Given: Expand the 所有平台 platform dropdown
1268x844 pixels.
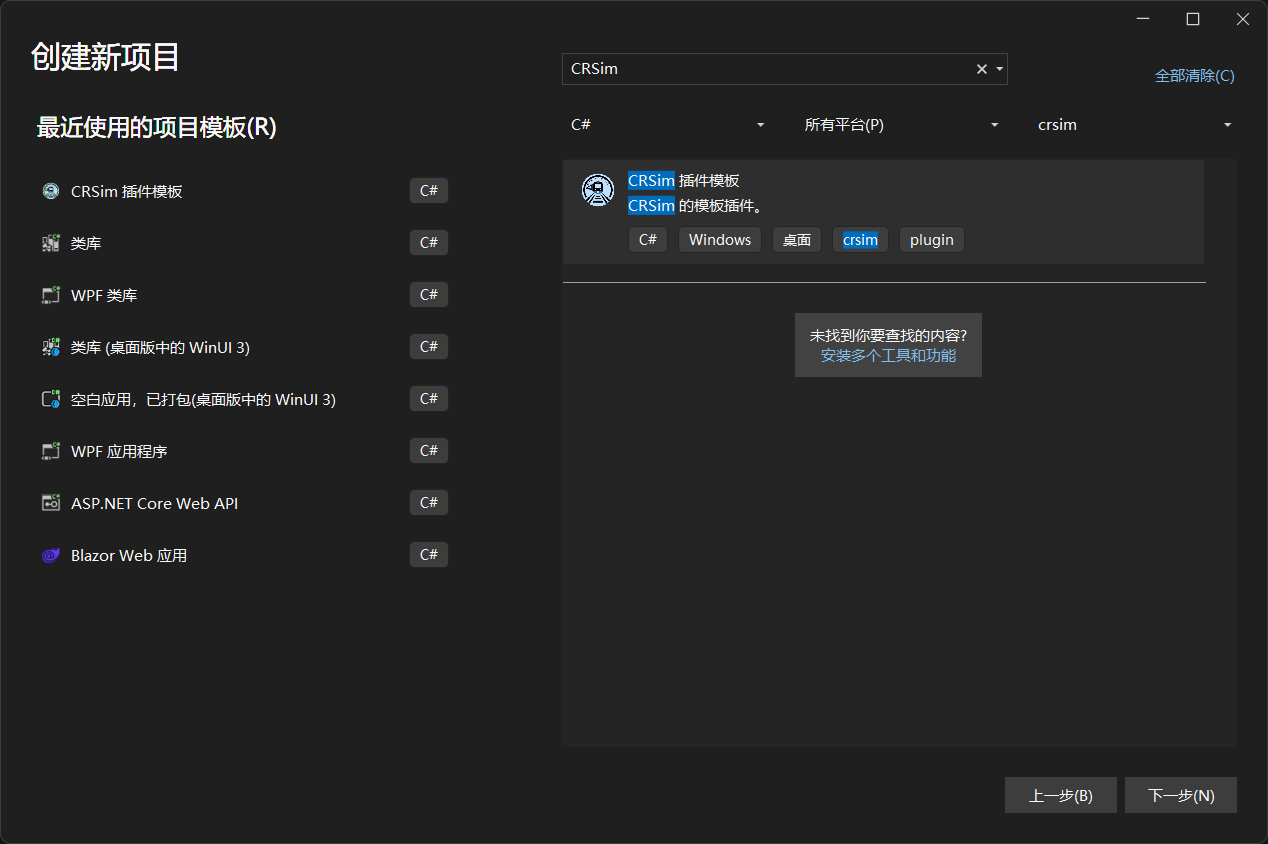Looking at the screenshot, I should coord(901,125).
